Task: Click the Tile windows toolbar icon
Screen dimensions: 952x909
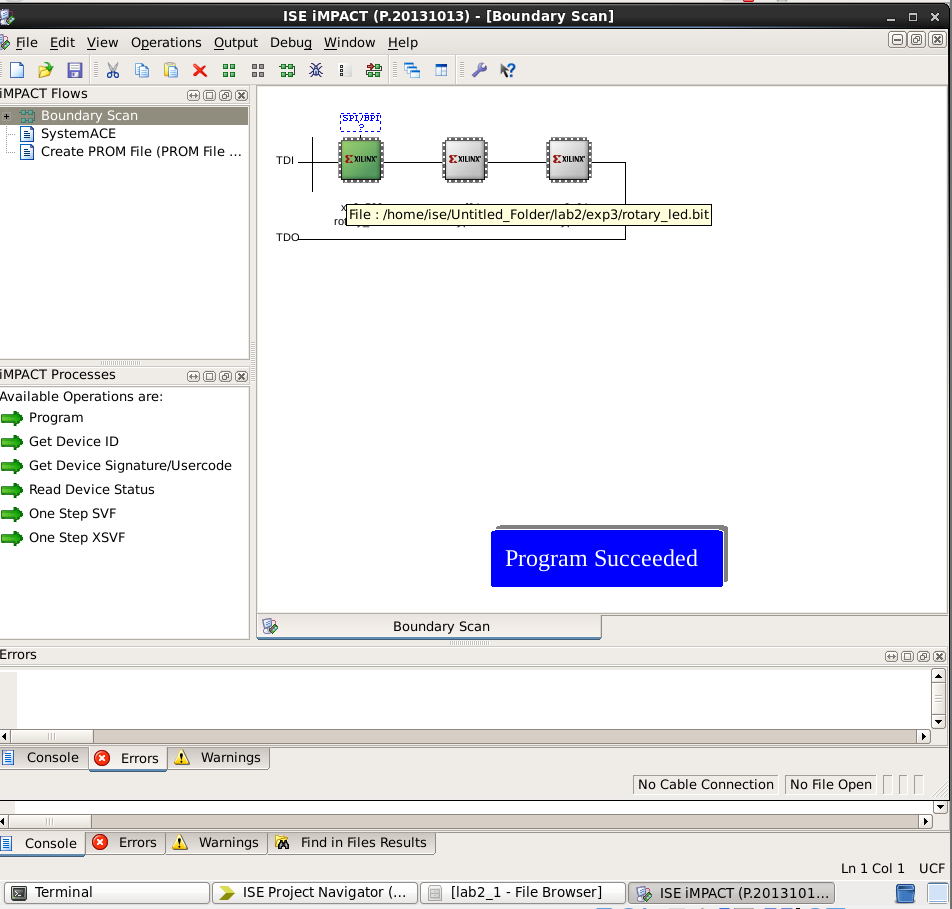Action: point(441,70)
